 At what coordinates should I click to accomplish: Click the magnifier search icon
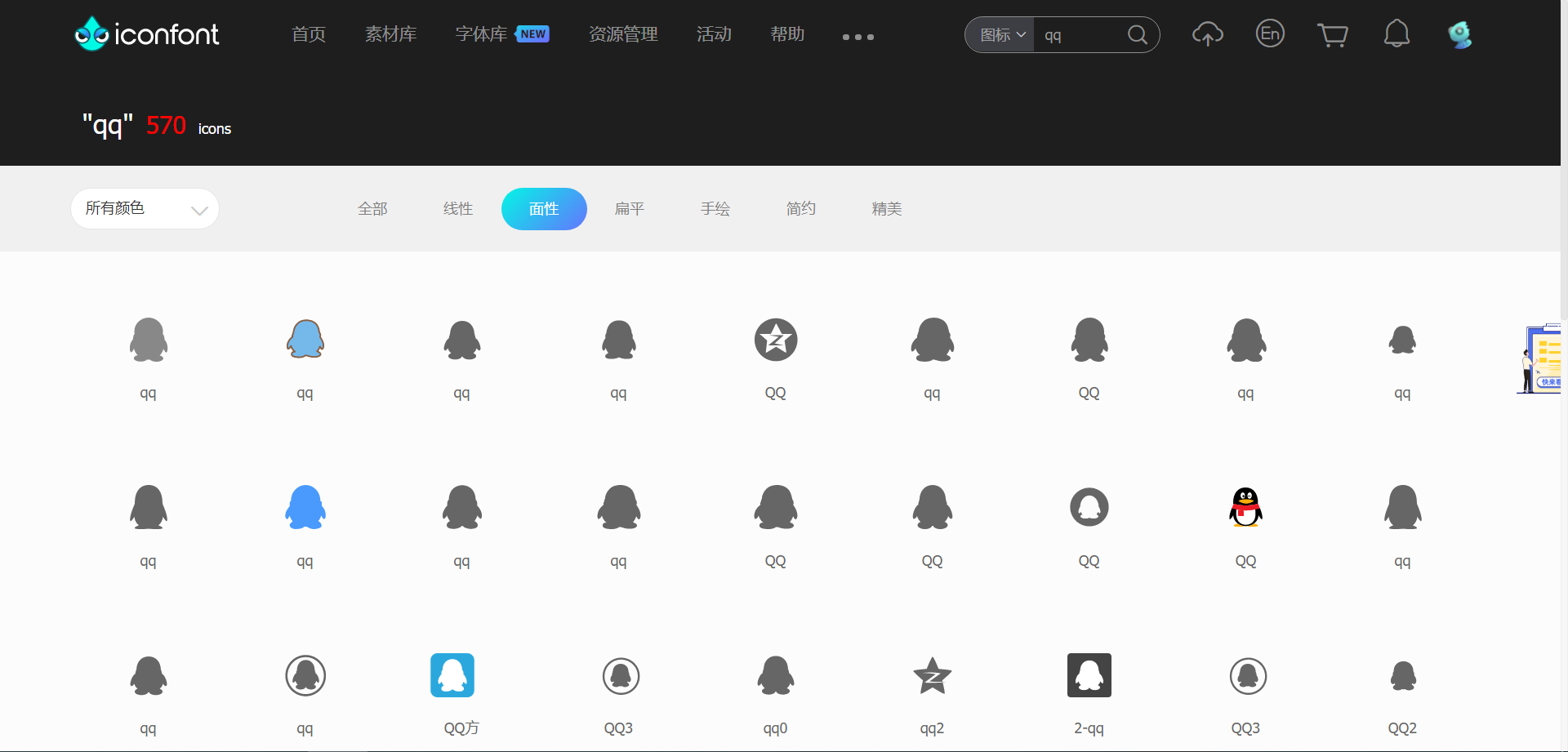1138,35
